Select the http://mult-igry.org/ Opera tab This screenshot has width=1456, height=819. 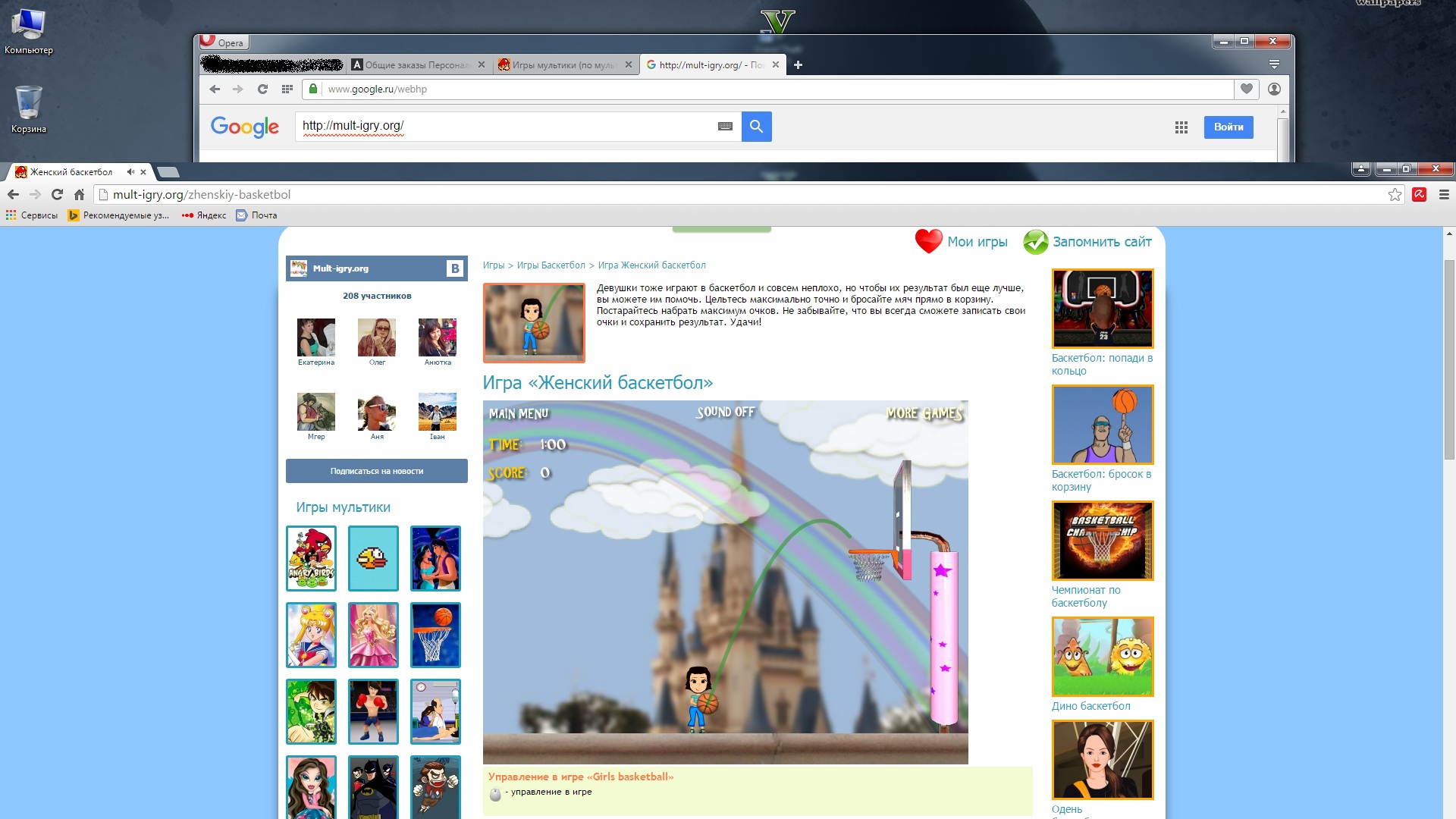[711, 65]
